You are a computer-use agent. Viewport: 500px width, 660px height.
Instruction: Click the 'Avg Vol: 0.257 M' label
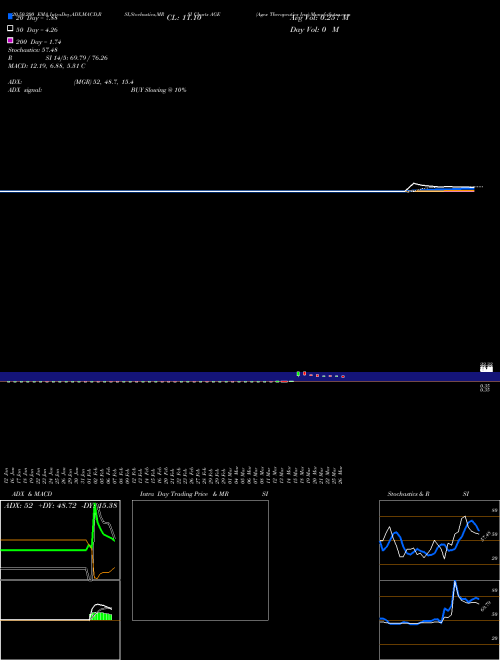[319, 18]
